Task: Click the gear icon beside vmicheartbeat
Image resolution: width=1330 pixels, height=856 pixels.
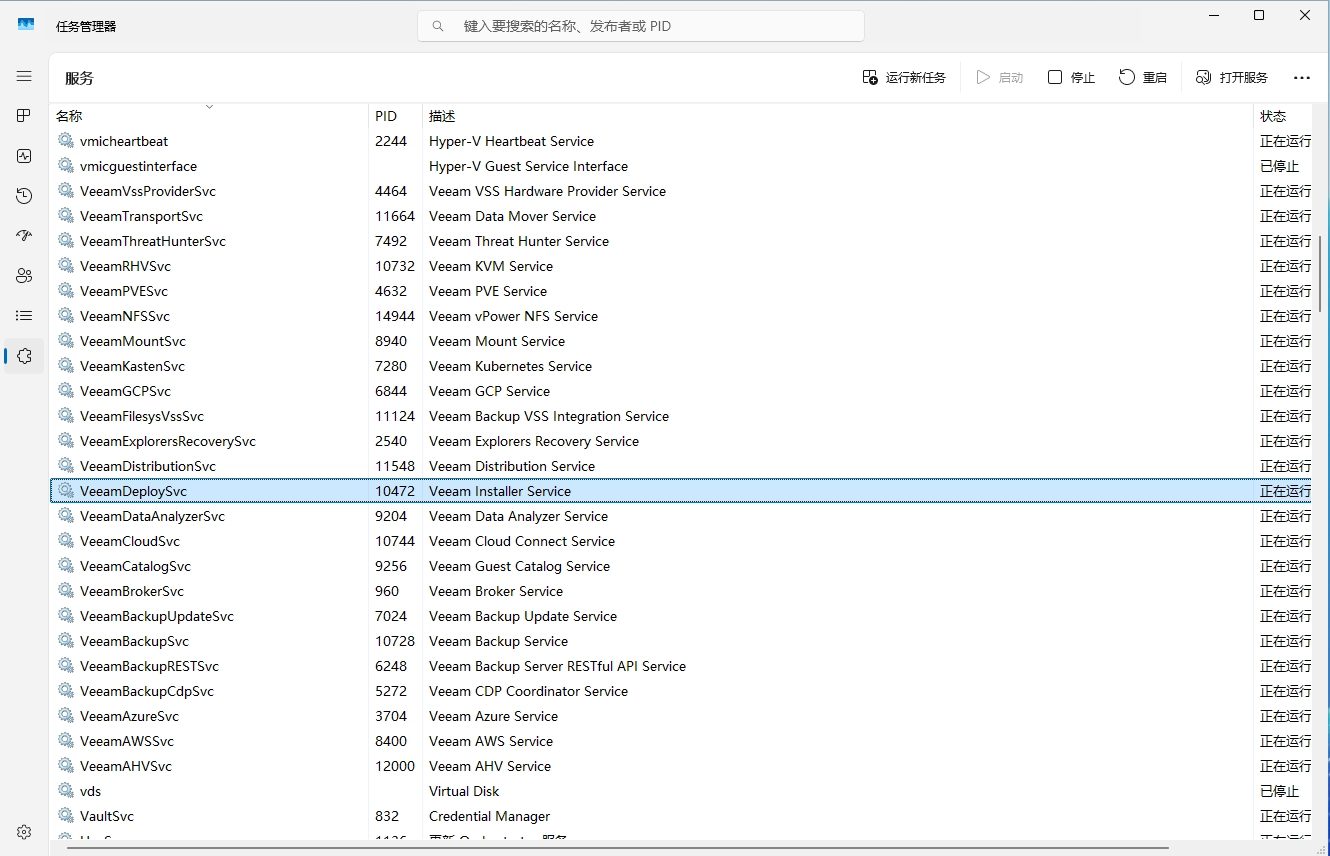Action: 66,141
